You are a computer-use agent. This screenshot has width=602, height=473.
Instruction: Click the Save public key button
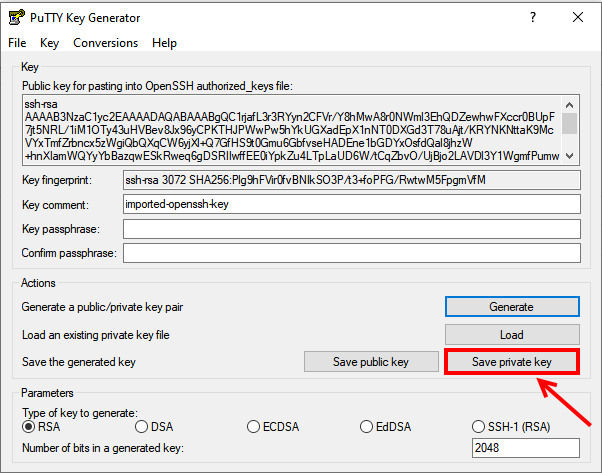point(371,361)
